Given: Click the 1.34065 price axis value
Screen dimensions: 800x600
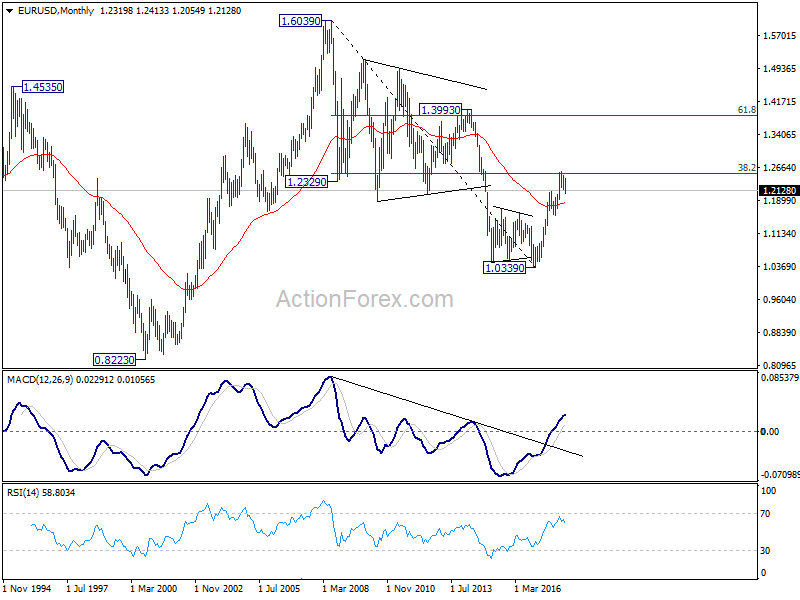Looking at the screenshot, I should click(779, 135).
